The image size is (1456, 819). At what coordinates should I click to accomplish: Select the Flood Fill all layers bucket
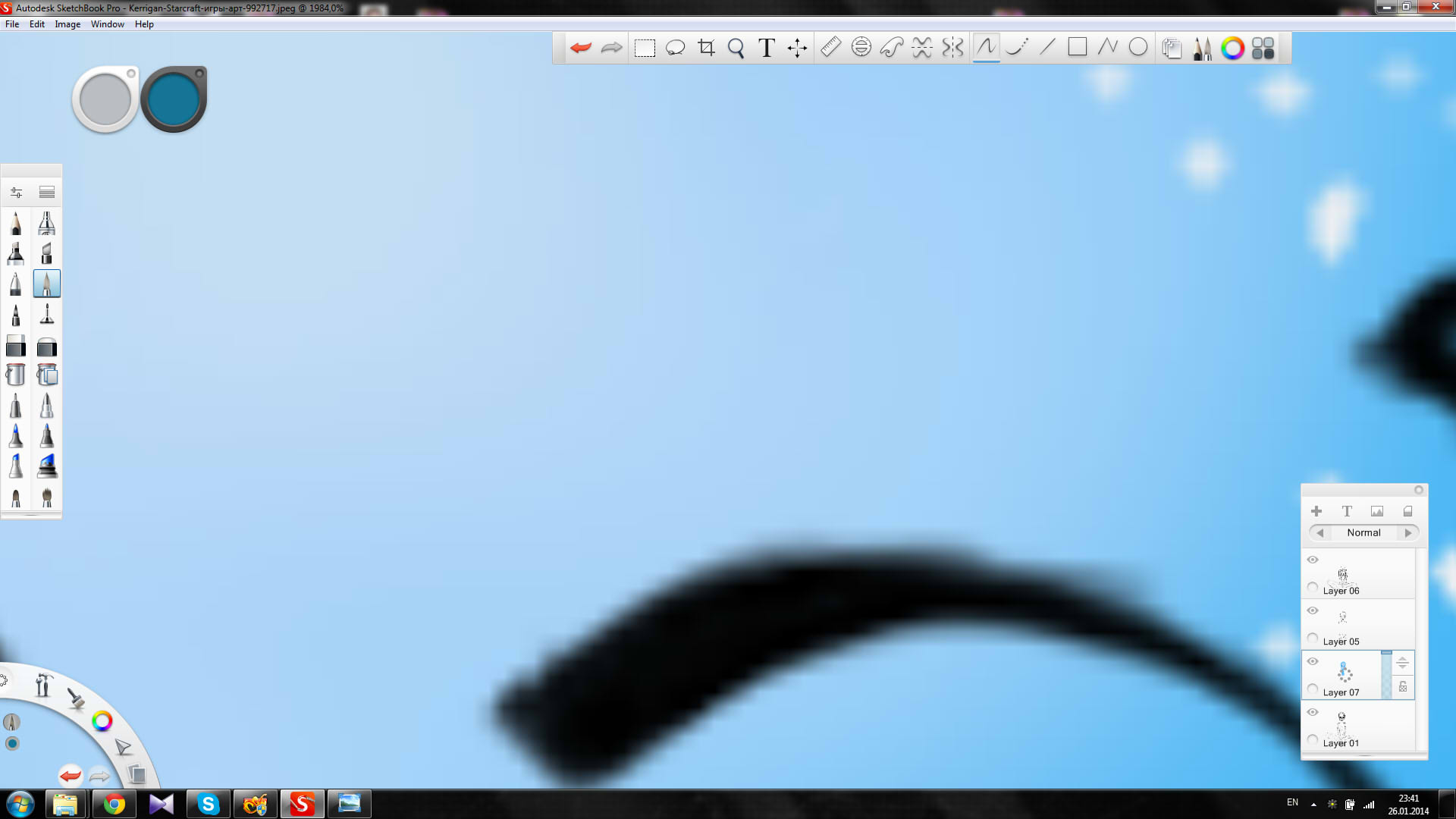[x=47, y=375]
